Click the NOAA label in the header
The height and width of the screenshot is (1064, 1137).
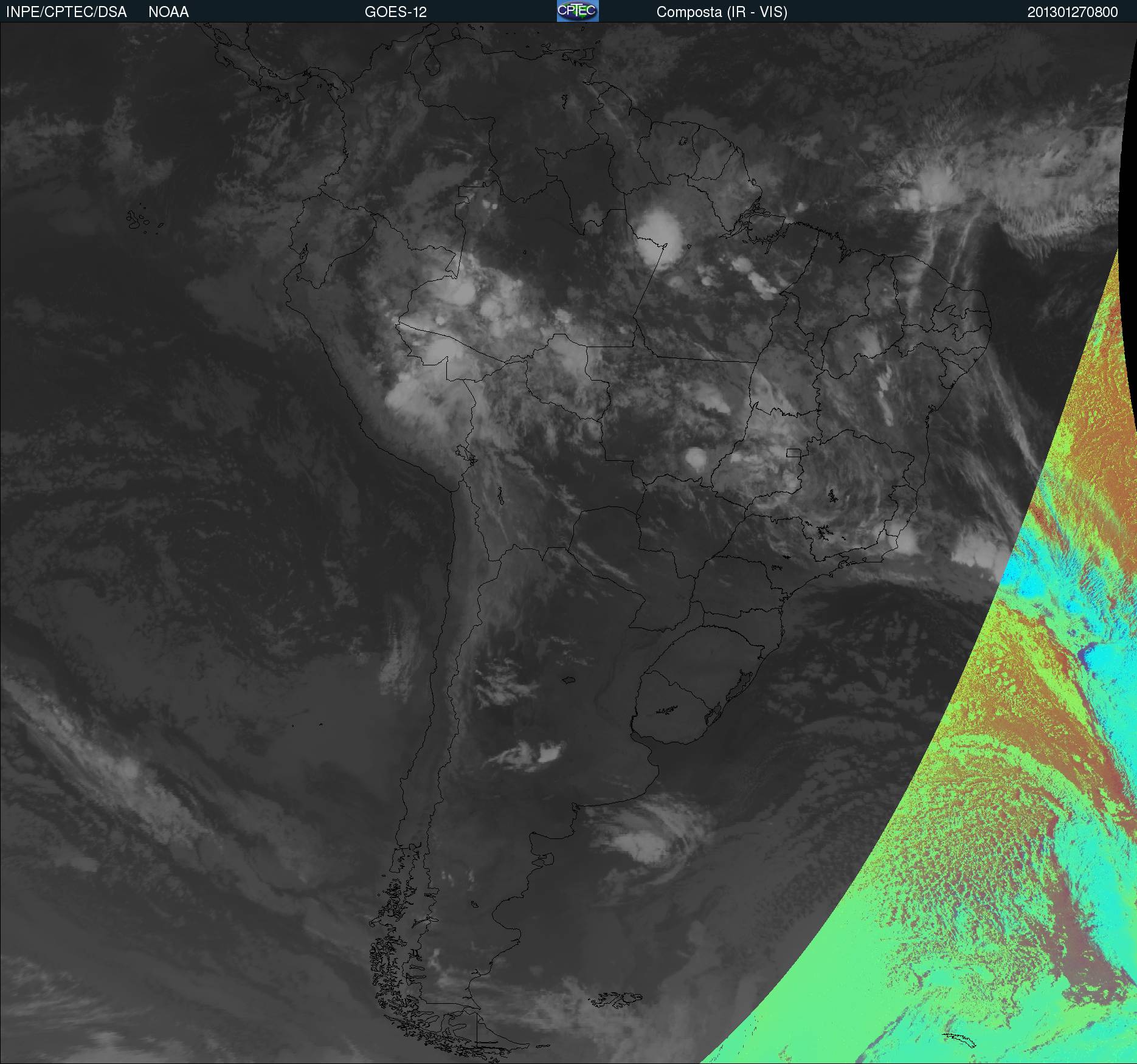(x=168, y=12)
